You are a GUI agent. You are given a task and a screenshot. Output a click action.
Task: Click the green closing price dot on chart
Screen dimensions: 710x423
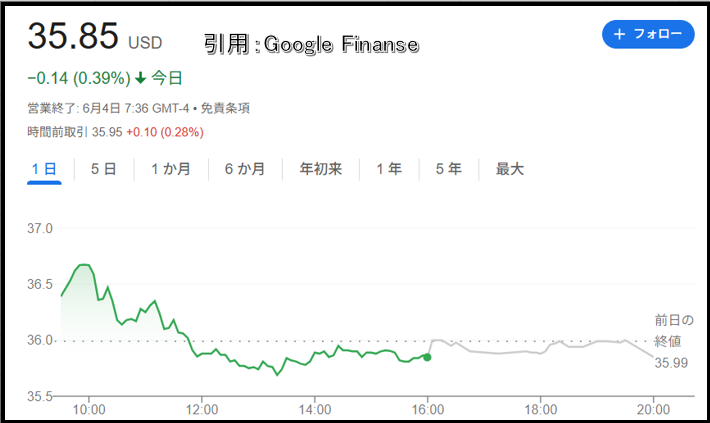(427, 357)
